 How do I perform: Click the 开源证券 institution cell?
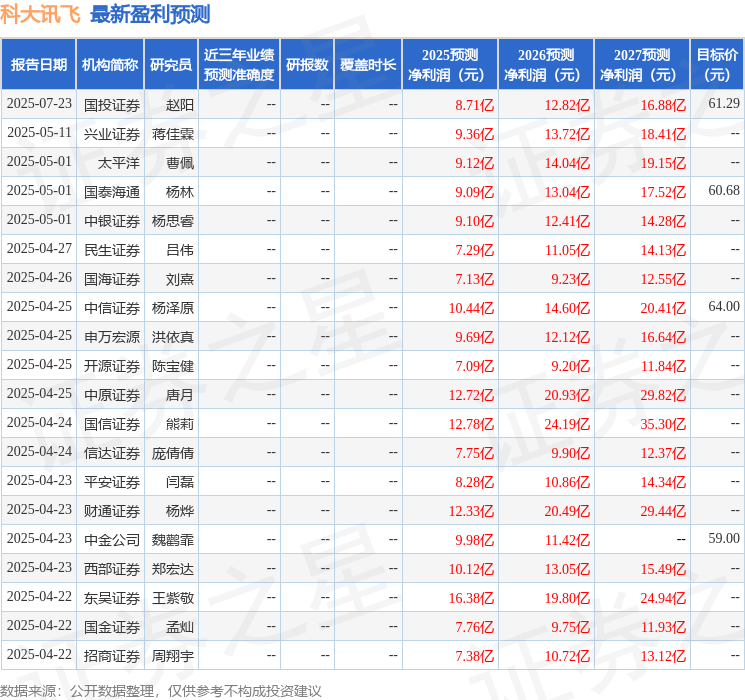click(x=112, y=366)
